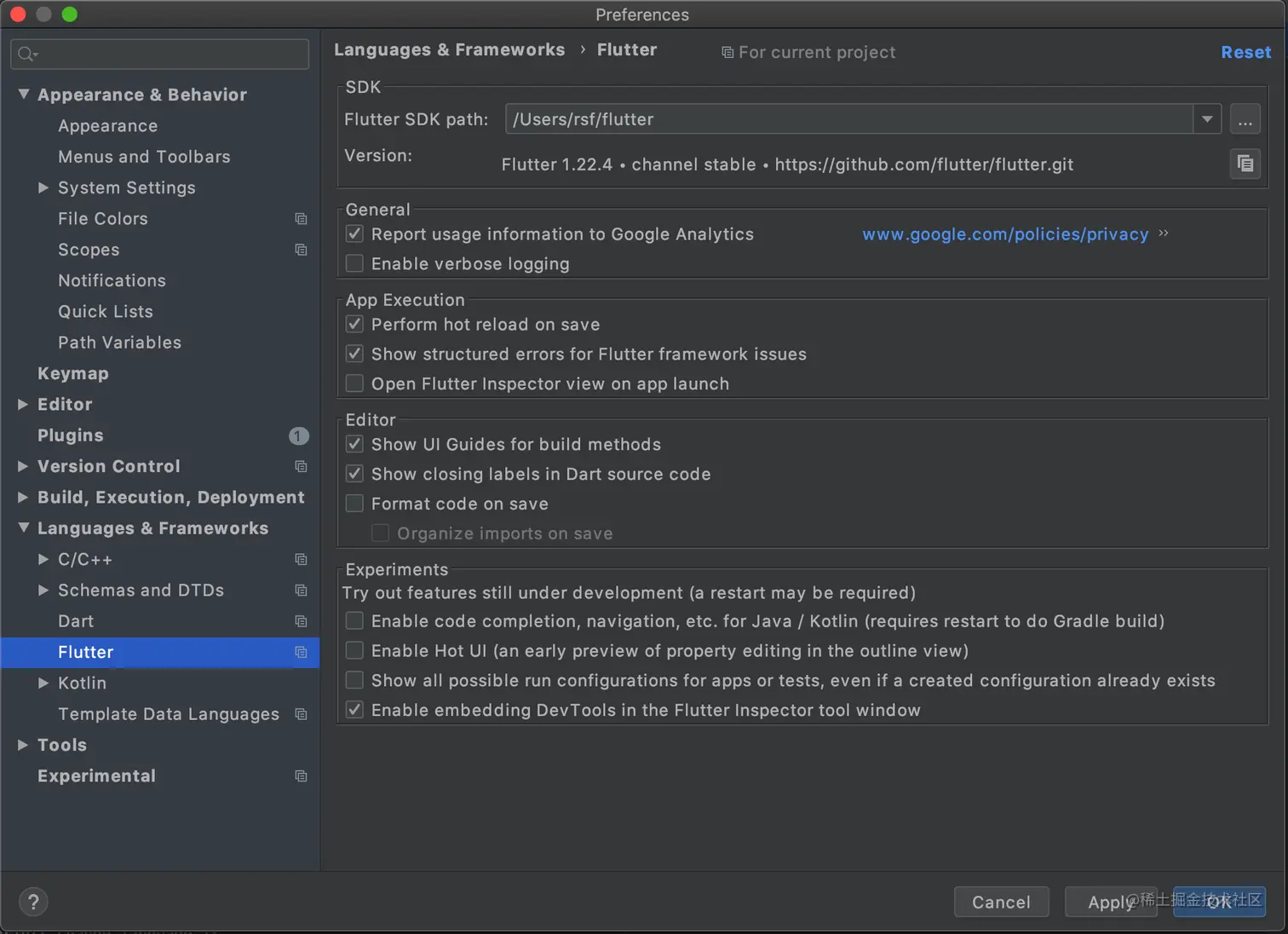1288x934 pixels.
Task: Expand System Settings node
Action: pyautogui.click(x=43, y=187)
